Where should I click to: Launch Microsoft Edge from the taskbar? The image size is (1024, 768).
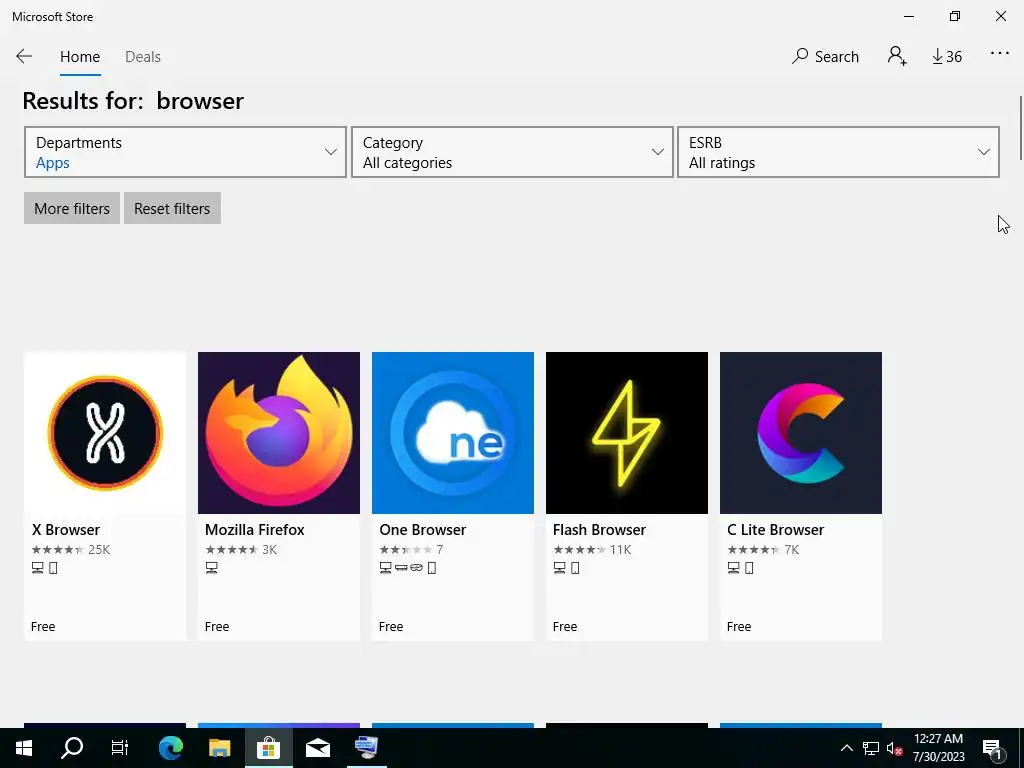[171, 748]
